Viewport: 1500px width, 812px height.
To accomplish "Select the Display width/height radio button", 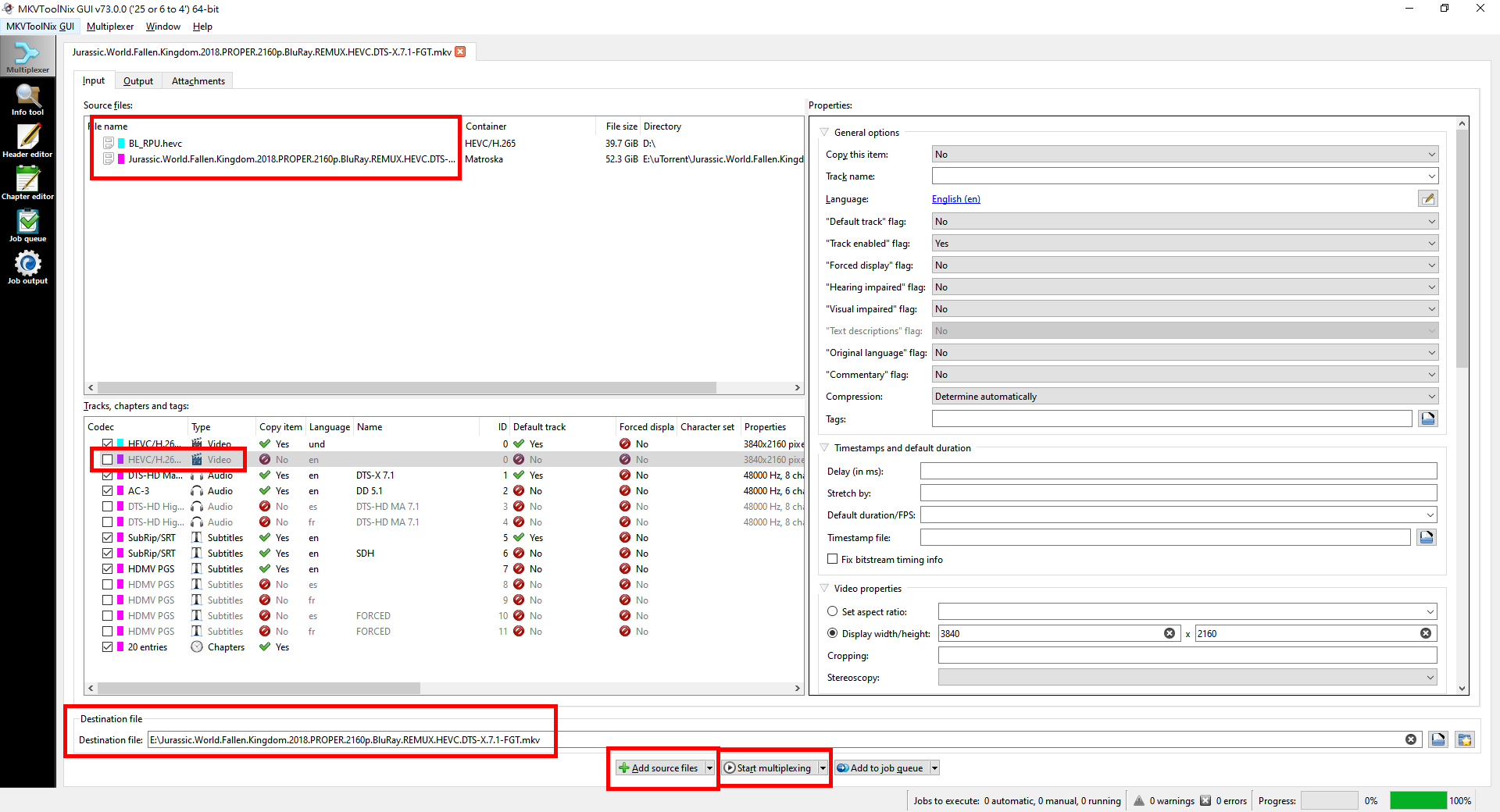I will click(832, 633).
